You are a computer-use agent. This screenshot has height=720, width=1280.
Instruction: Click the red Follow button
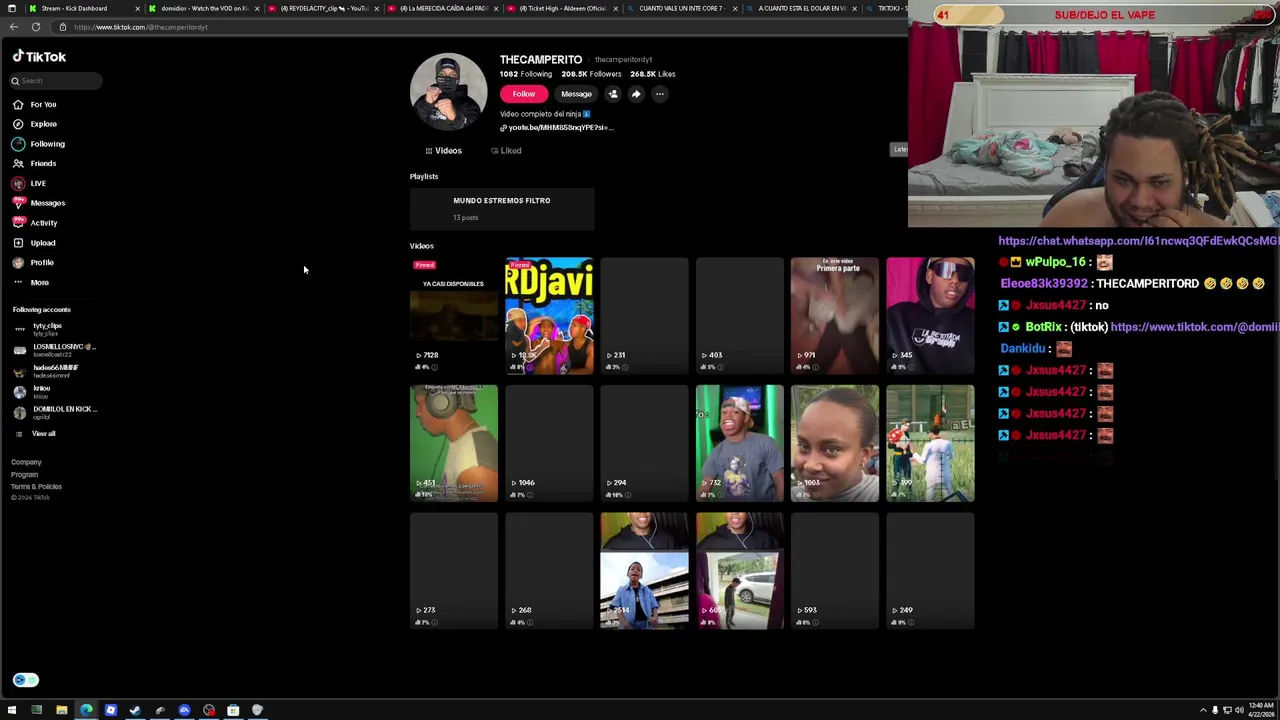point(524,94)
